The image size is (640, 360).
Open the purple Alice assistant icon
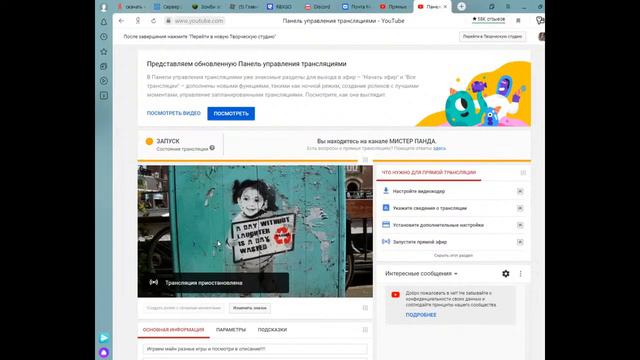pyautogui.click(x=104, y=352)
